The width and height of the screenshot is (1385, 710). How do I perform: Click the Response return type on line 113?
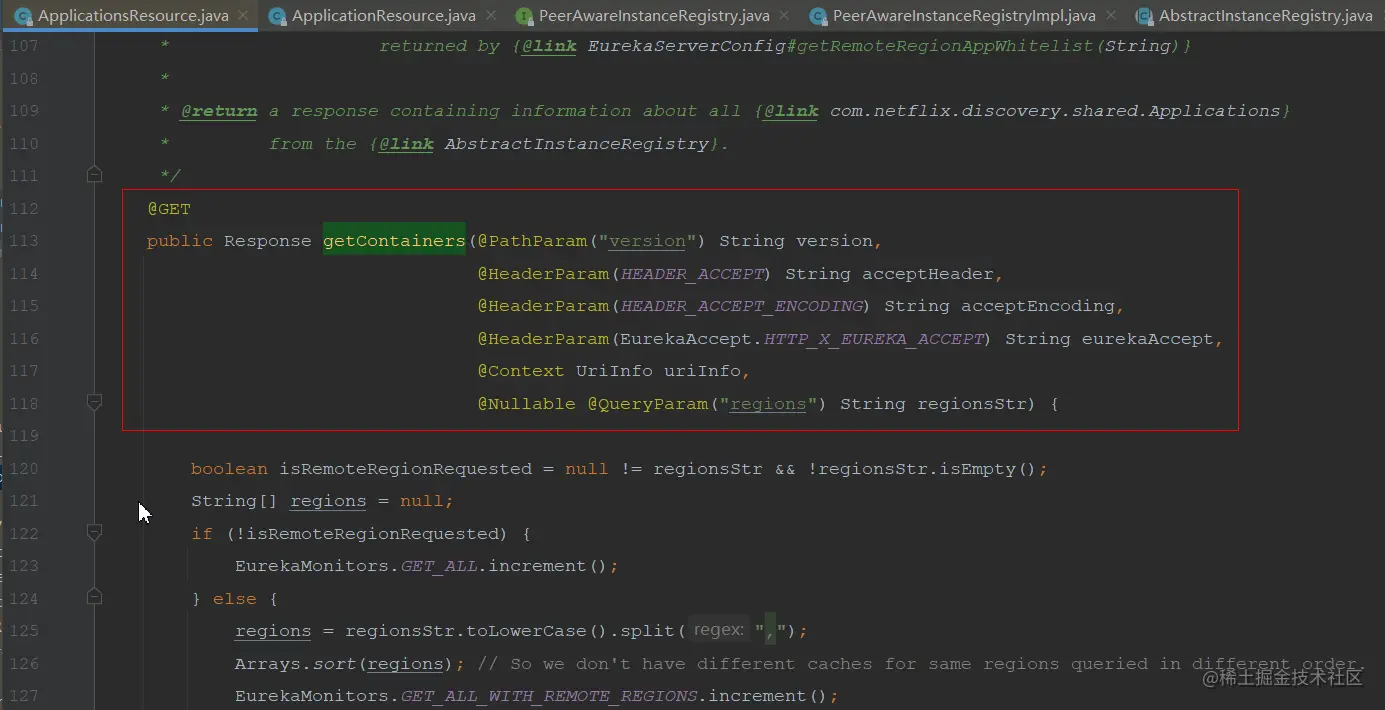pyautogui.click(x=268, y=241)
